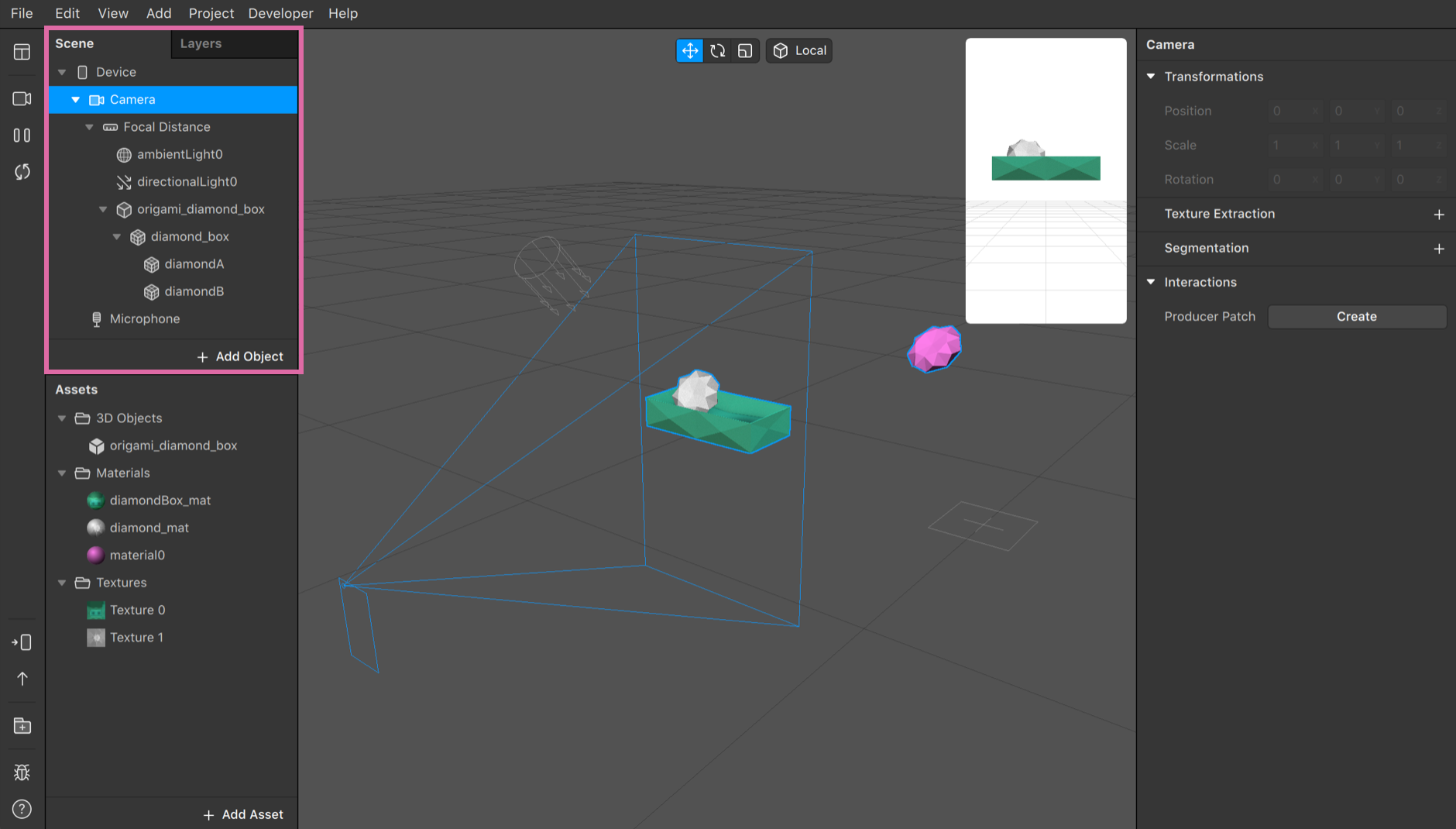This screenshot has height=829, width=1456.
Task: Collapse the origami_diamond_box tree node
Action: (103, 210)
